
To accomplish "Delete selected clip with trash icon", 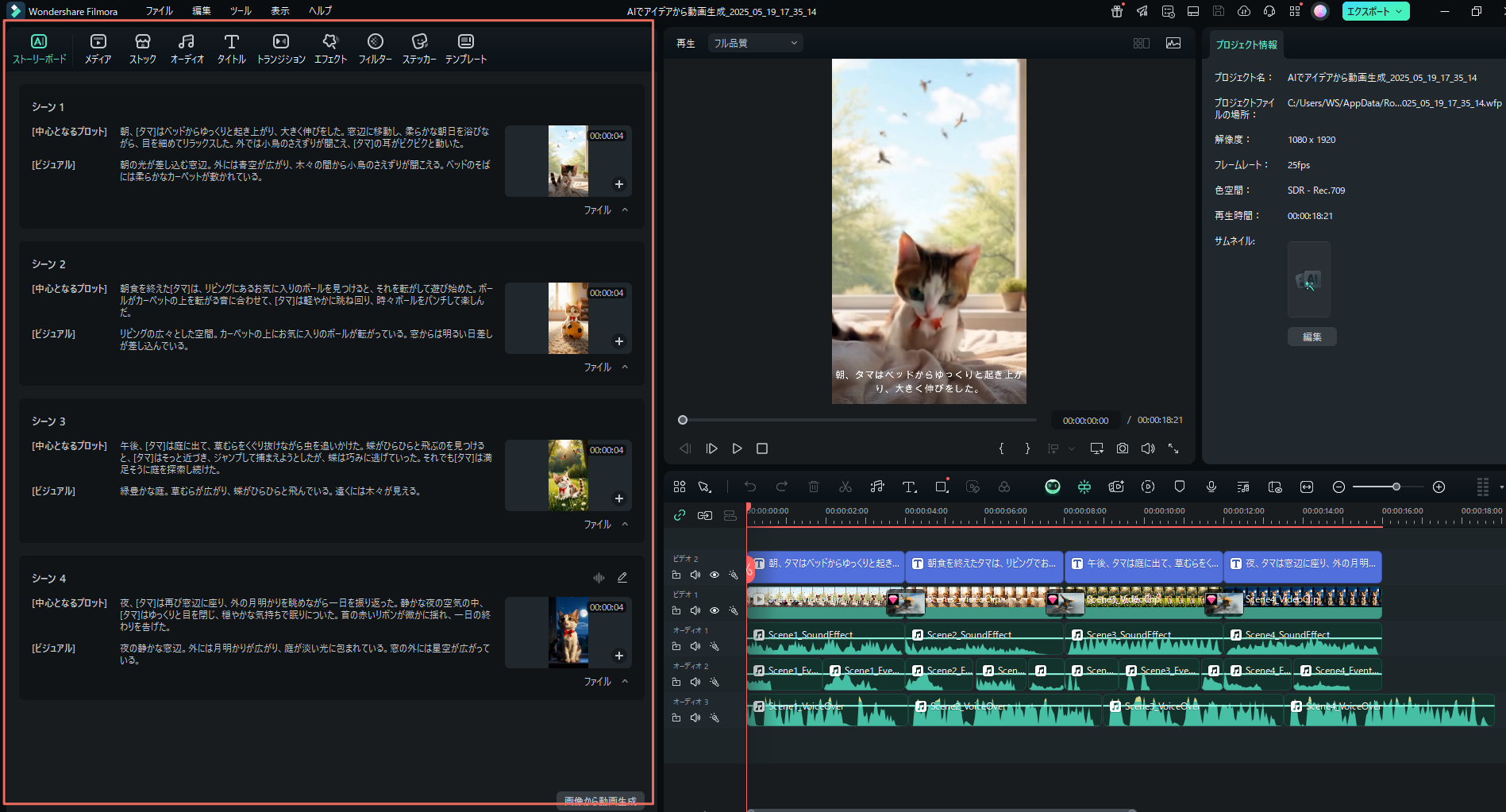I will (814, 487).
